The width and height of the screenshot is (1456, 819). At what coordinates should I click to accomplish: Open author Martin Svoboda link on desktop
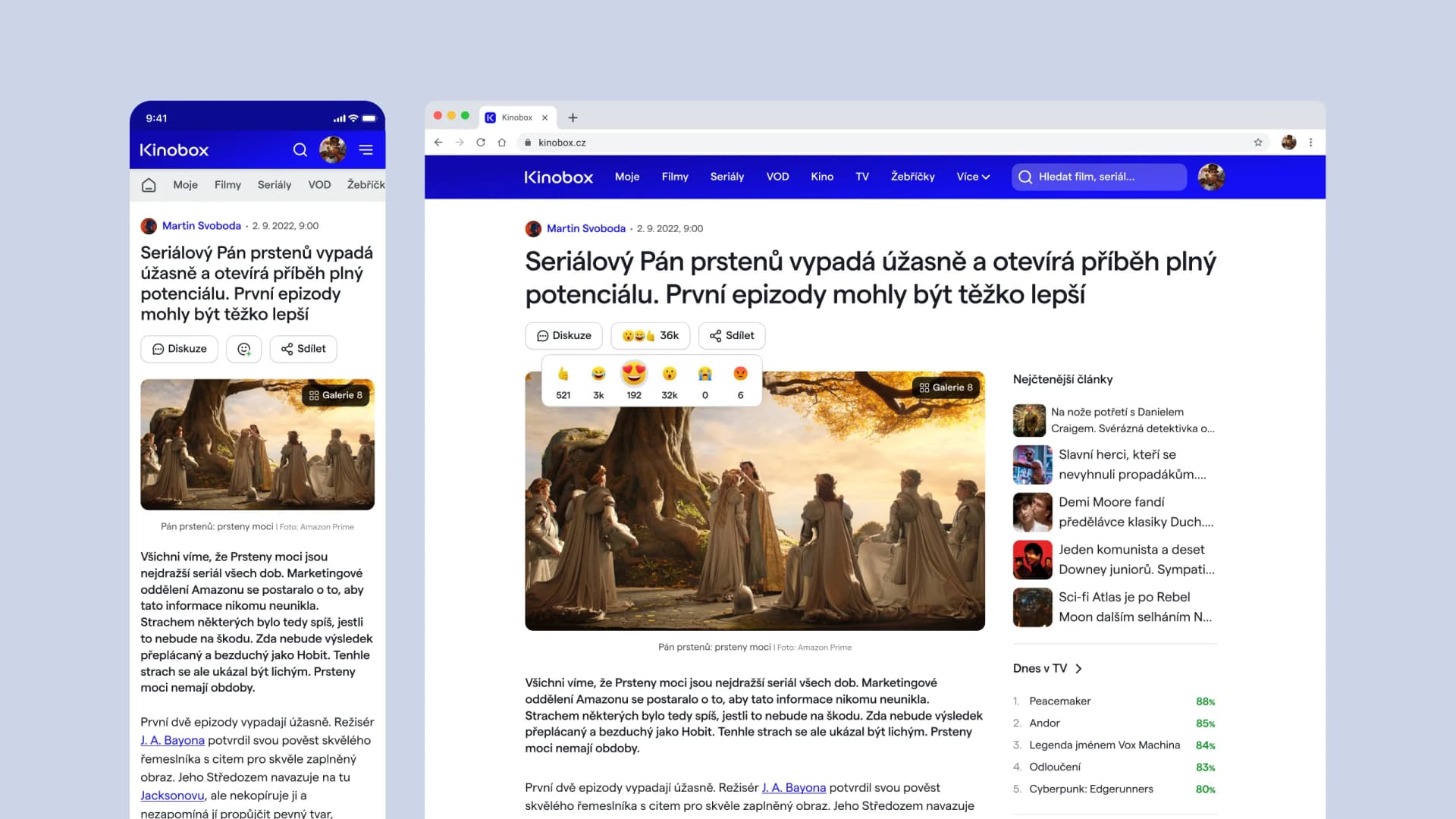pos(585,228)
